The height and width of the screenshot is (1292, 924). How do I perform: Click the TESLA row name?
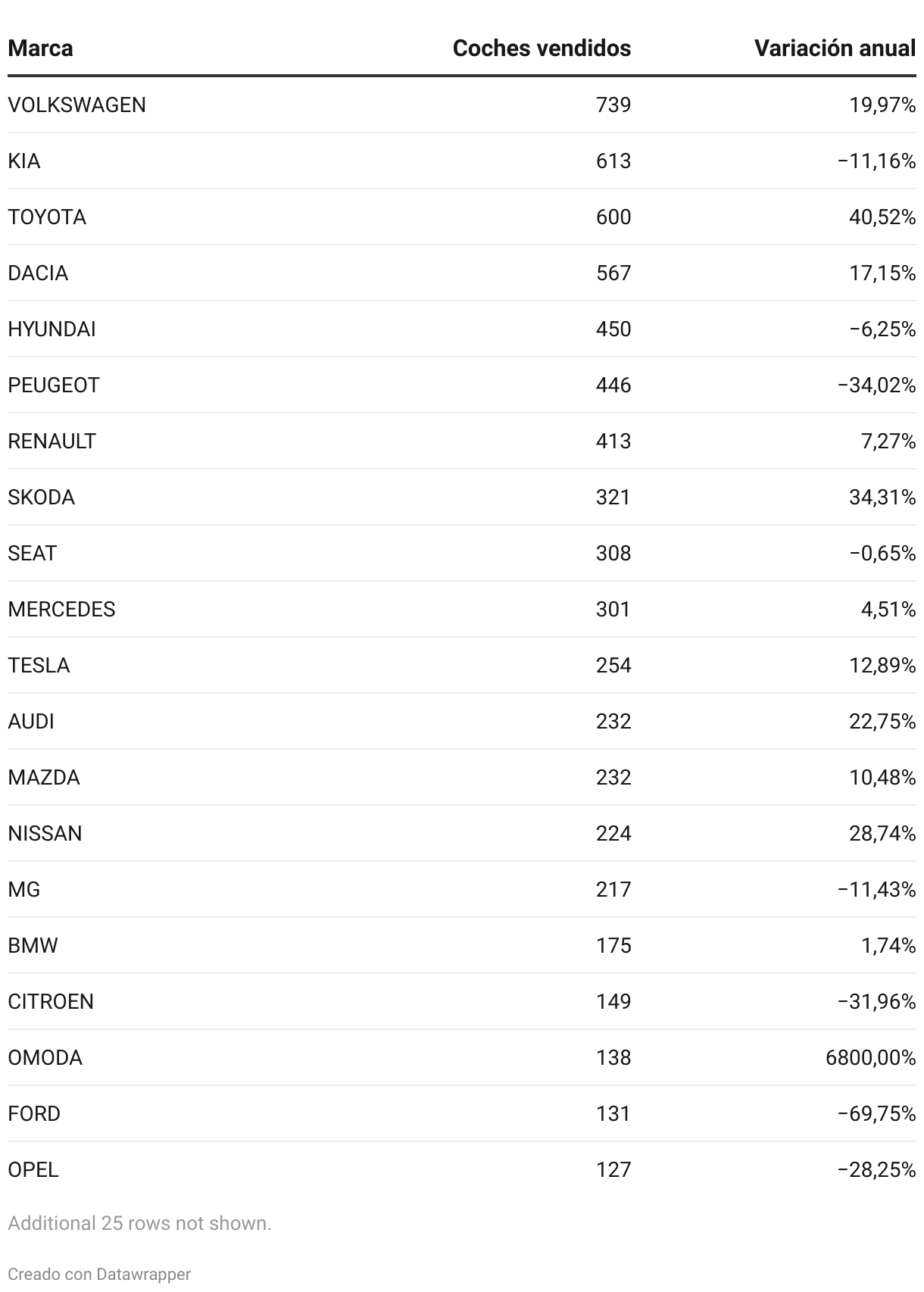click(x=39, y=665)
